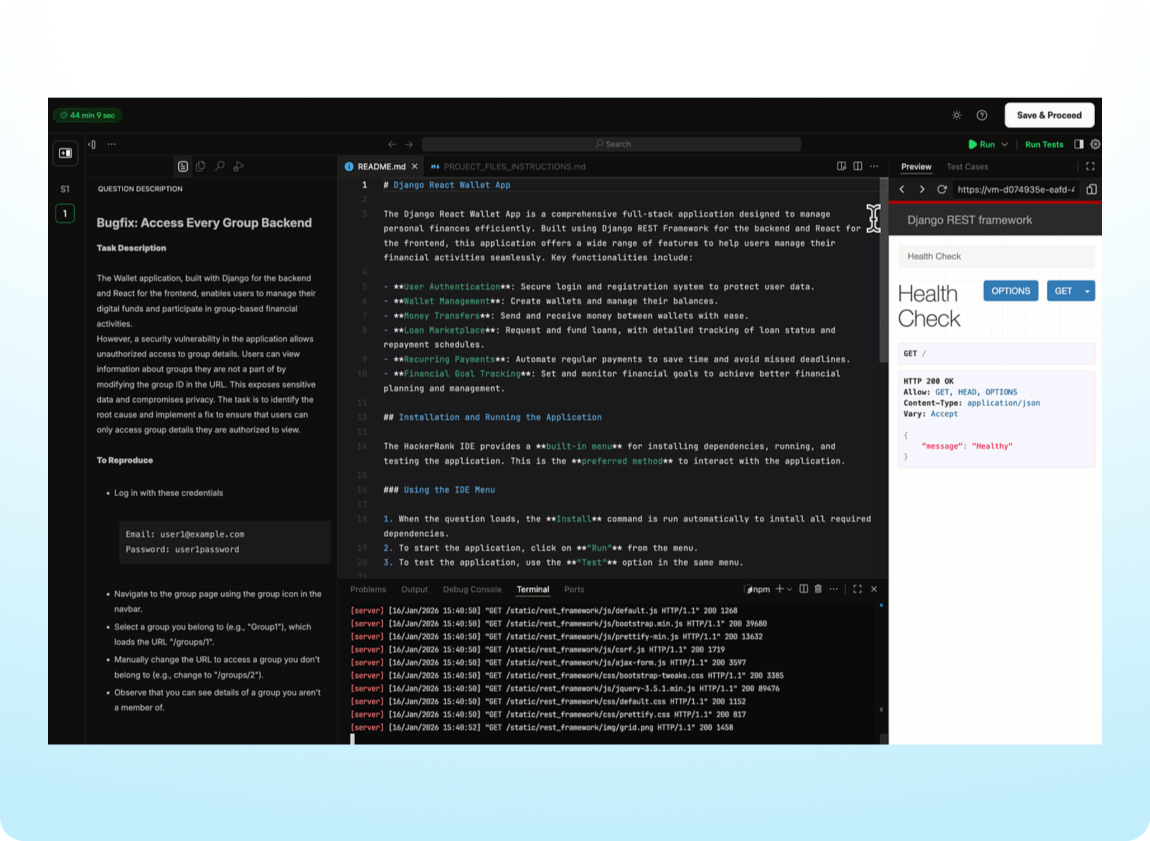The height and width of the screenshot is (841, 1150).
Task: Click the 44 min 9 sec timer badge
Action: [x=88, y=115]
